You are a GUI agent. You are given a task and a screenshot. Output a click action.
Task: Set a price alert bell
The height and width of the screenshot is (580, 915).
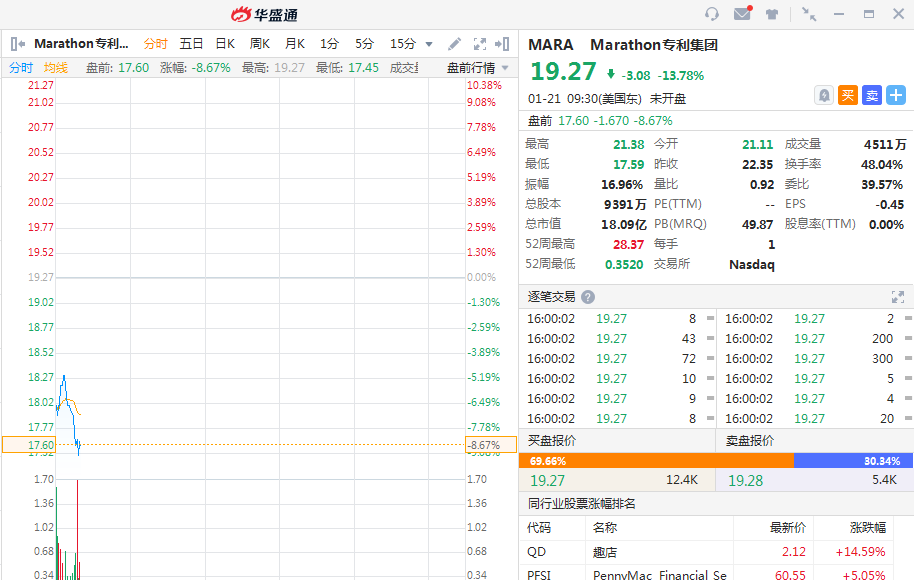click(824, 95)
